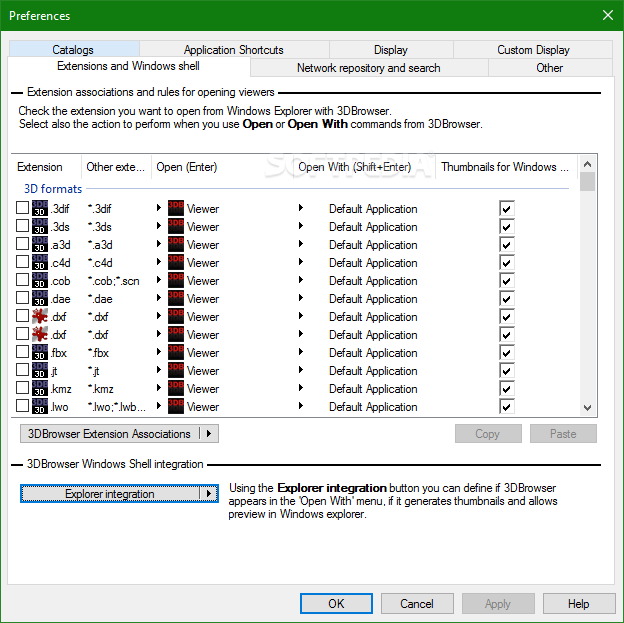The image size is (624, 623).
Task: Click the Viewer icon in the .kmz row
Action: (x=176, y=388)
